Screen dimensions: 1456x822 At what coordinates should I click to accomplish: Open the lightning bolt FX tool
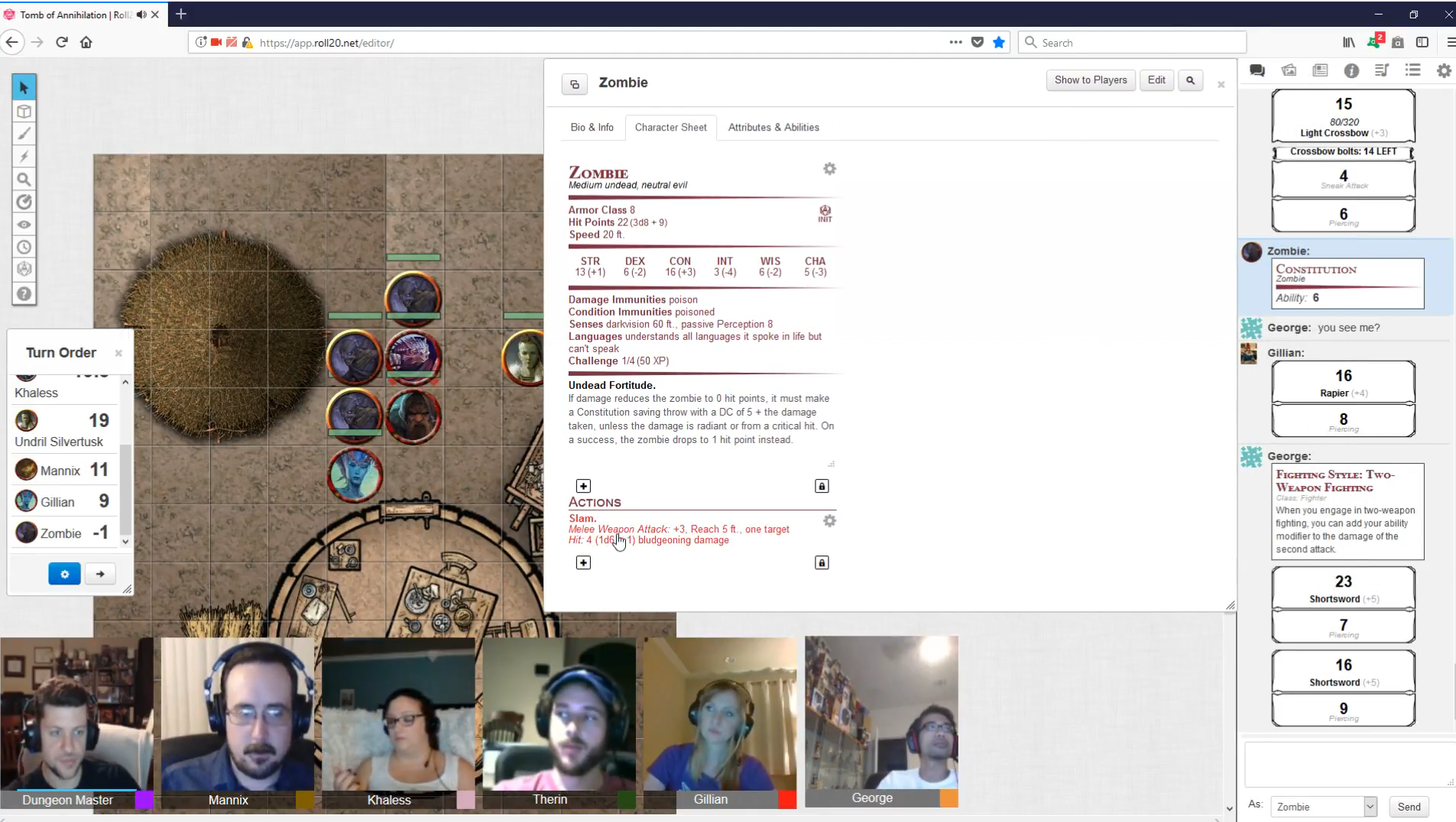pos(24,157)
